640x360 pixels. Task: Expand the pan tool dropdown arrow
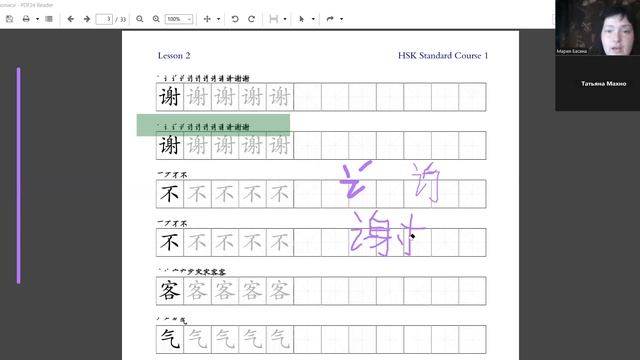[218, 19]
